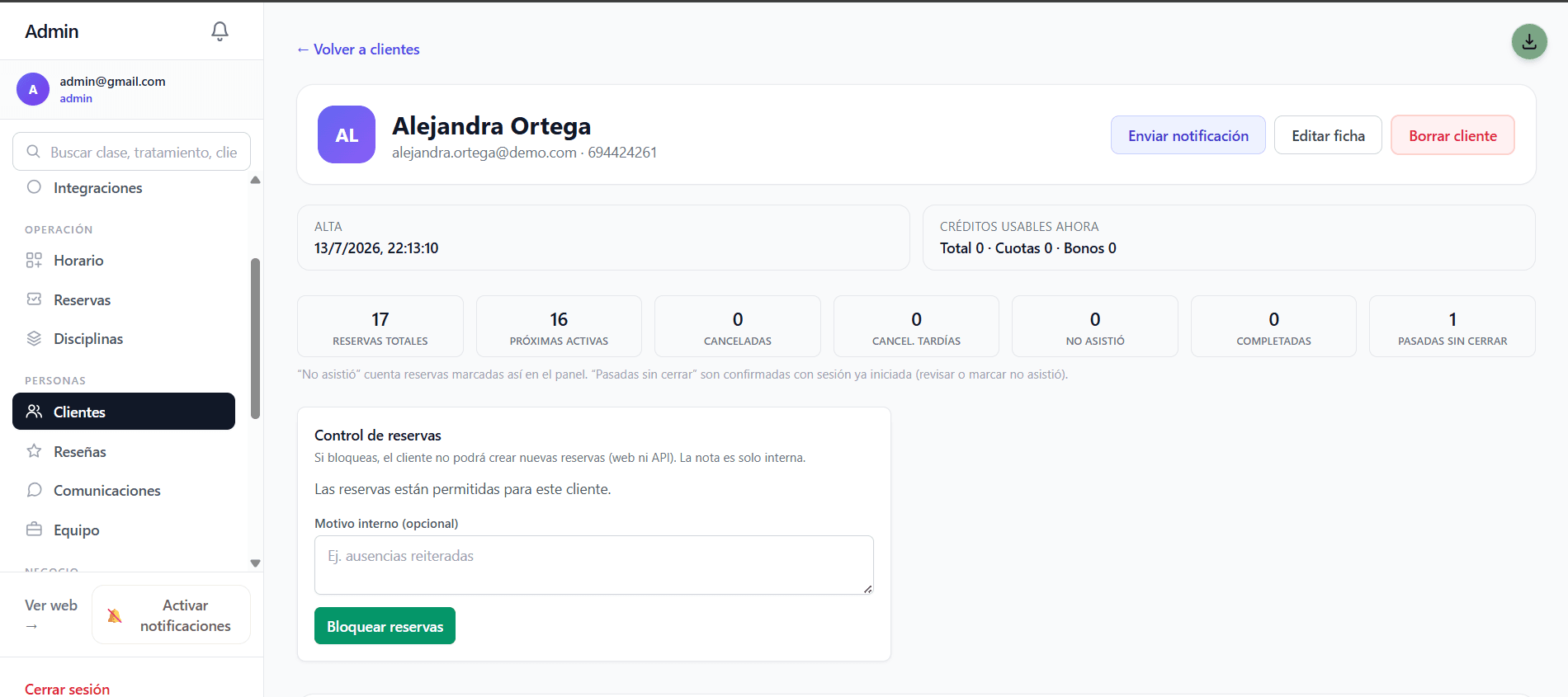Open the Clientes menu section
Viewport: 1568px width, 697px height.
[124, 412]
